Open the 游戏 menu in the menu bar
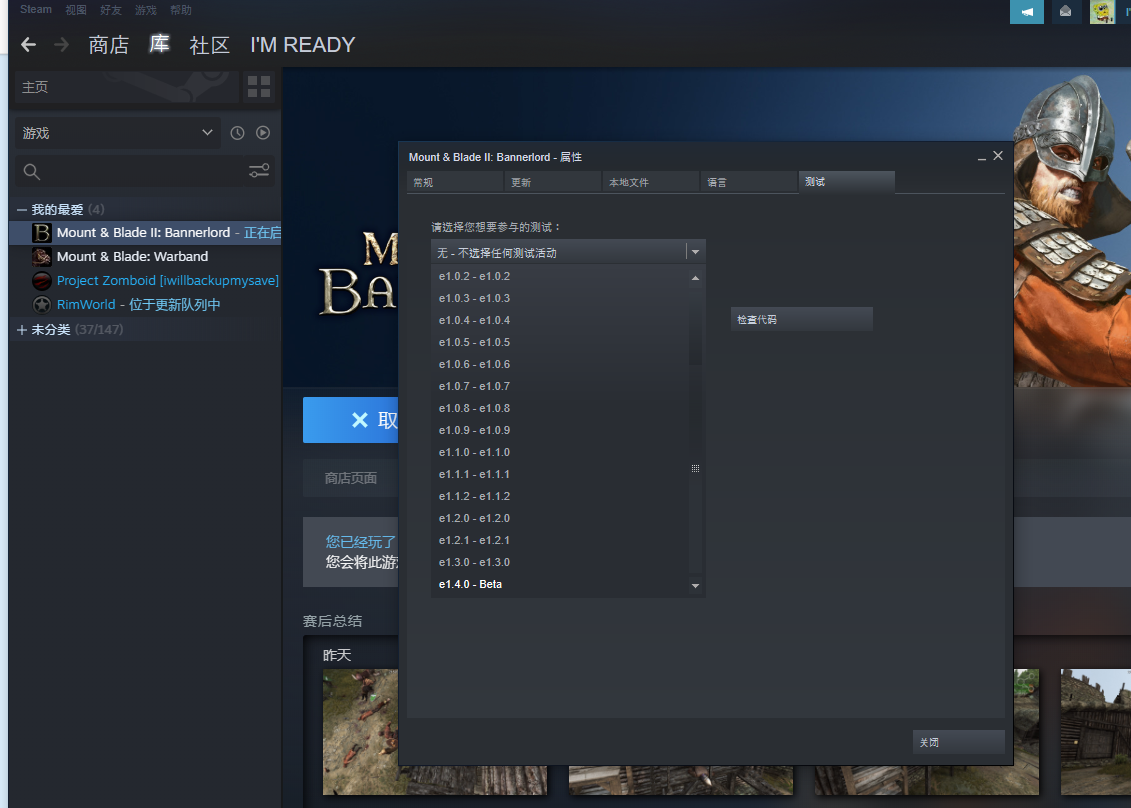The height and width of the screenshot is (808, 1131). (x=146, y=10)
